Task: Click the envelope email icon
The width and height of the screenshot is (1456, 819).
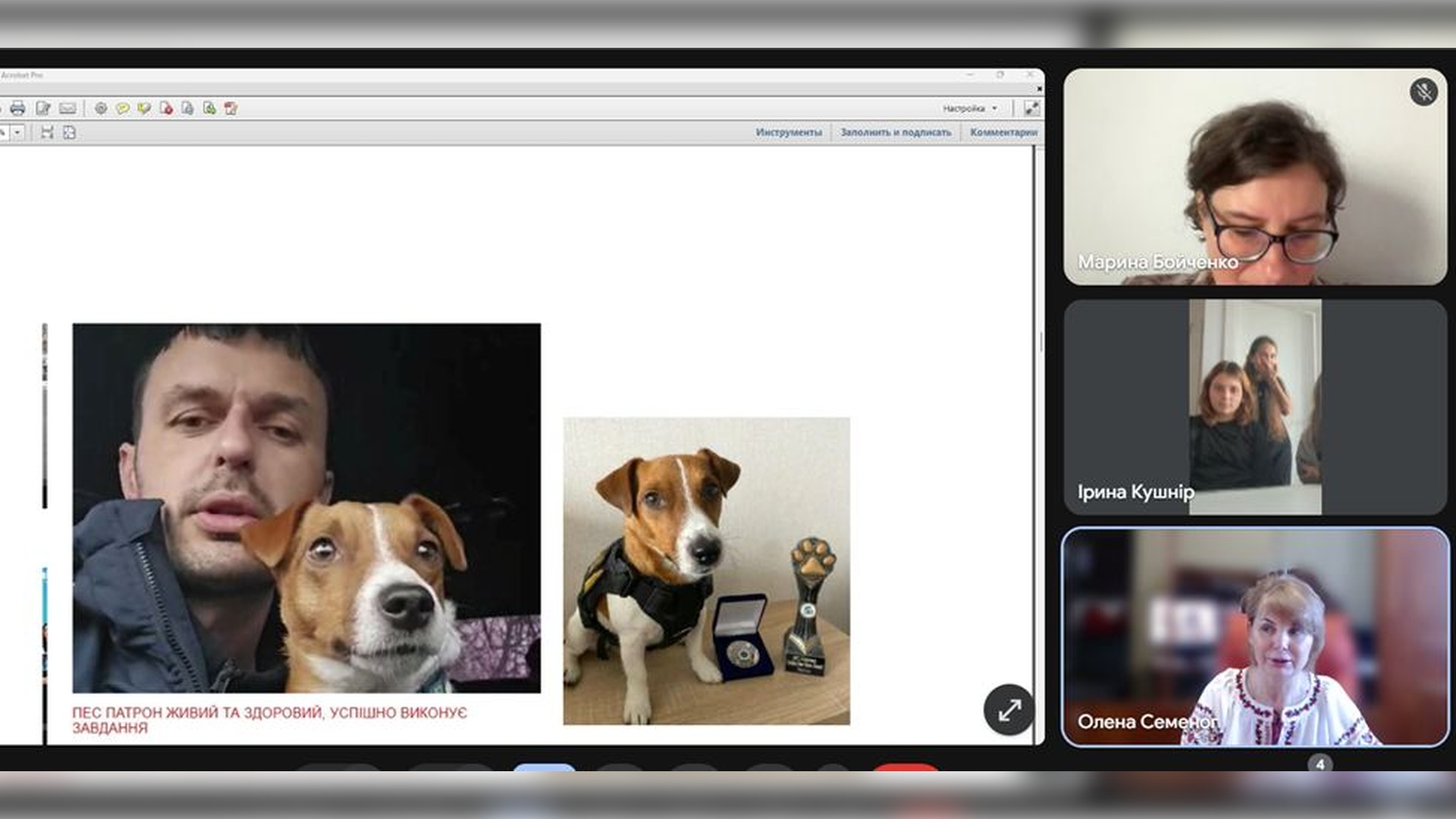Action: point(67,108)
